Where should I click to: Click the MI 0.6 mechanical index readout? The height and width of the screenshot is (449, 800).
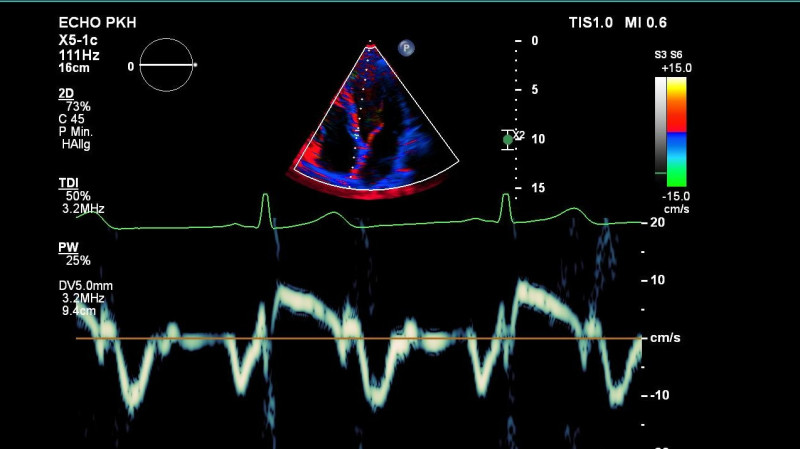pos(645,22)
